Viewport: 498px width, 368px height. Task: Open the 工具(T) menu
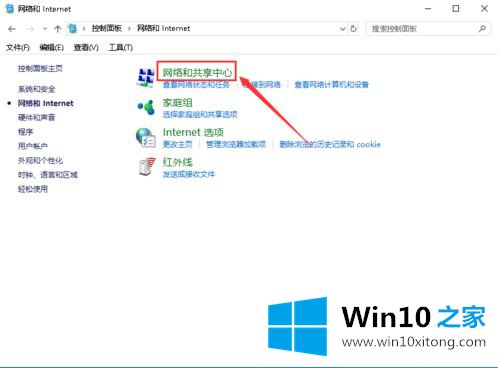click(x=121, y=48)
